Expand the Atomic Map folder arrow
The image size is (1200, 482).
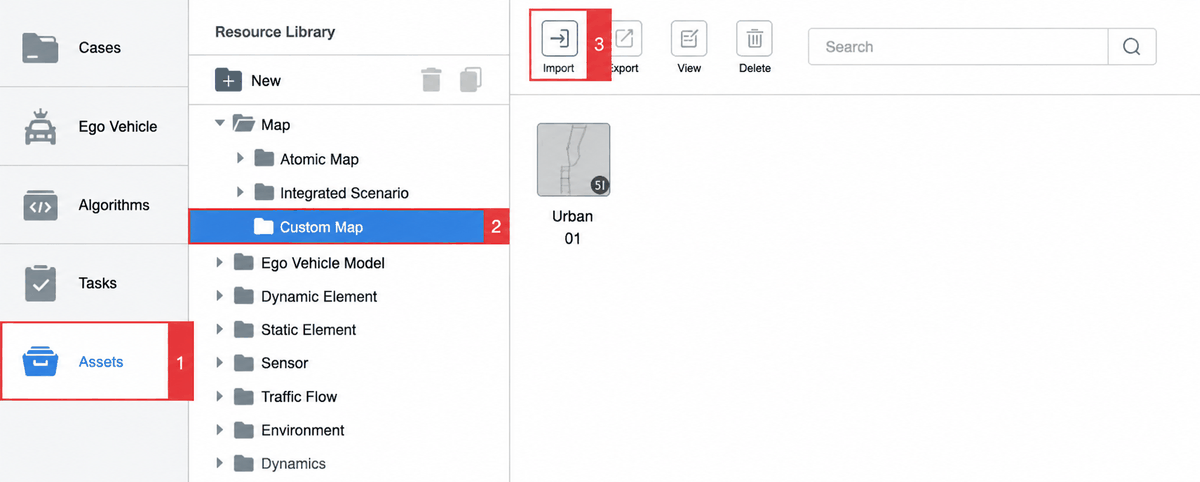240,159
